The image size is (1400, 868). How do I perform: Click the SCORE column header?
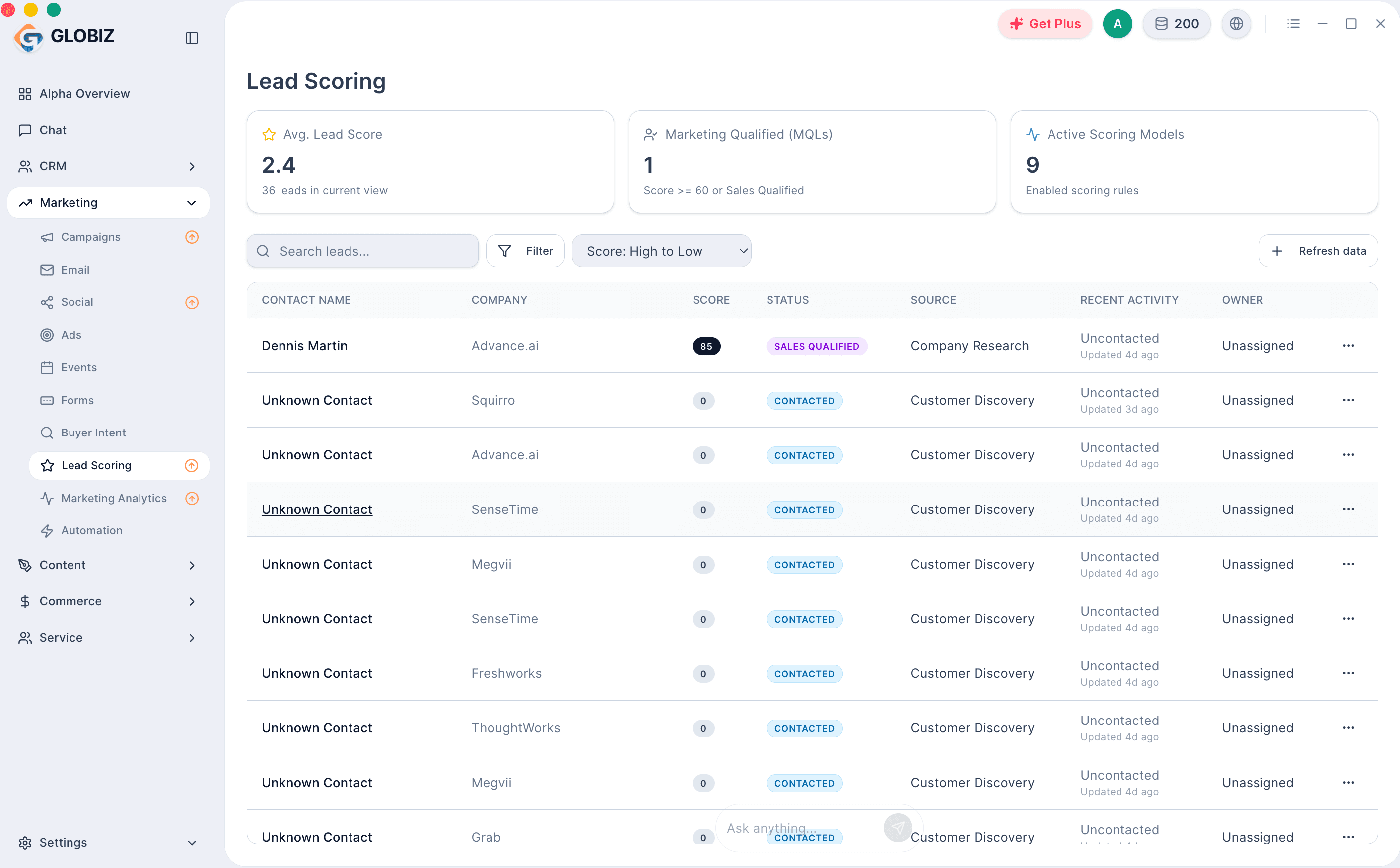pos(711,300)
